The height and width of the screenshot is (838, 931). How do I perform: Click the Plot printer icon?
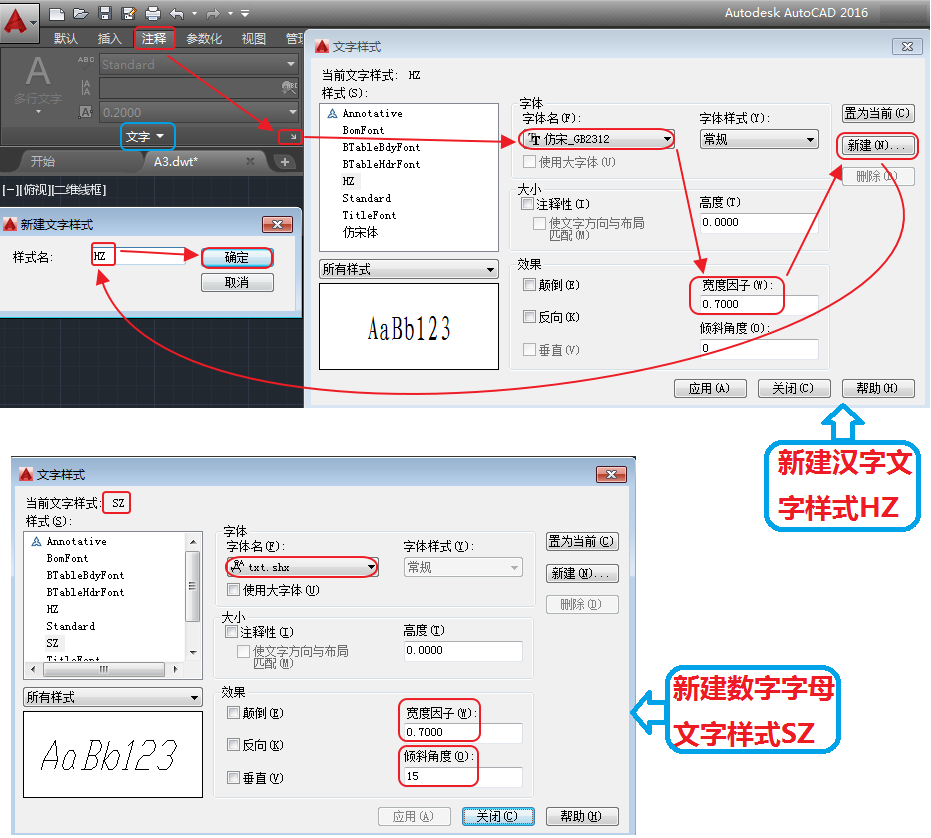click(x=153, y=13)
